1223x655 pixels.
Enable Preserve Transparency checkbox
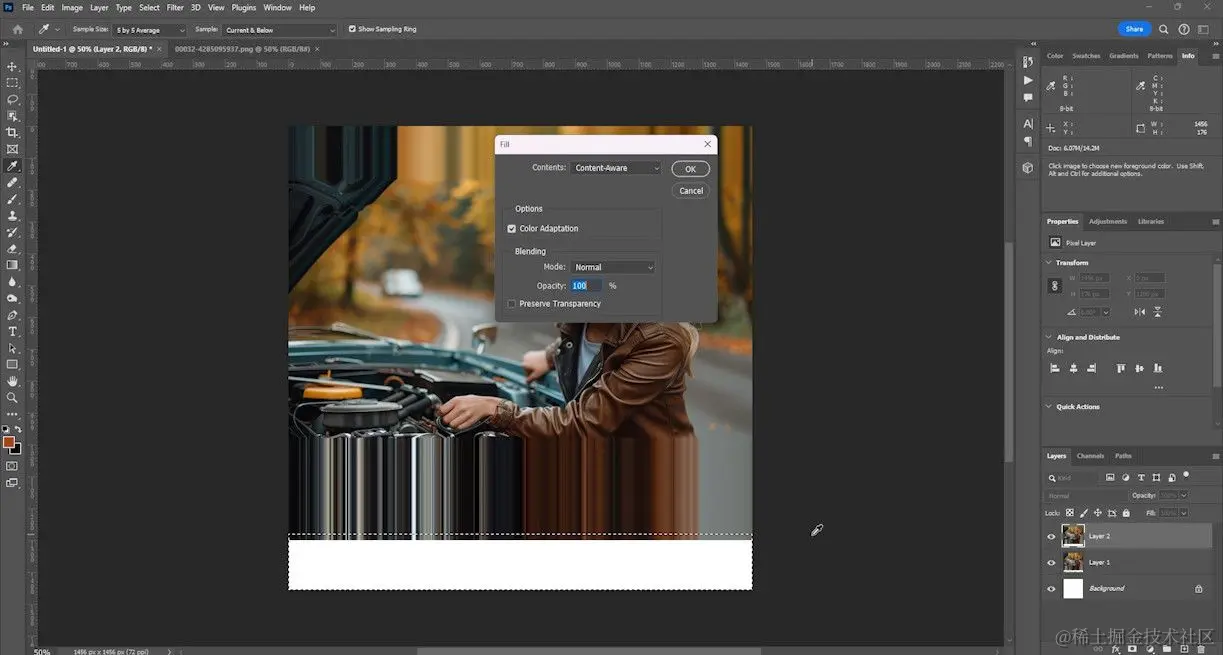512,304
